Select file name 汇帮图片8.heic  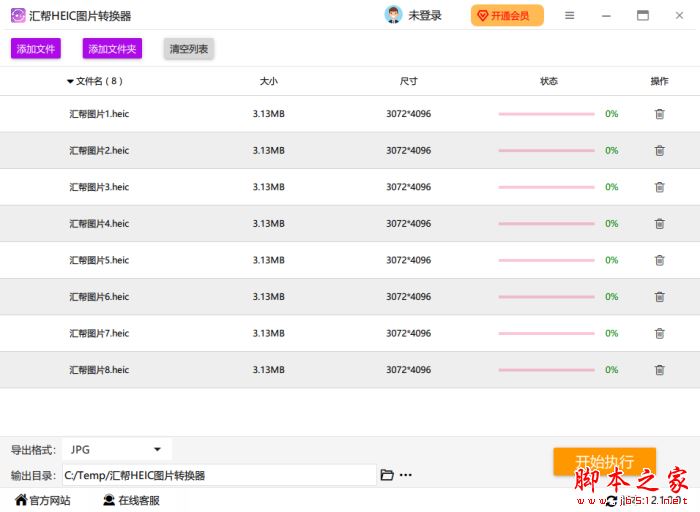(99, 370)
